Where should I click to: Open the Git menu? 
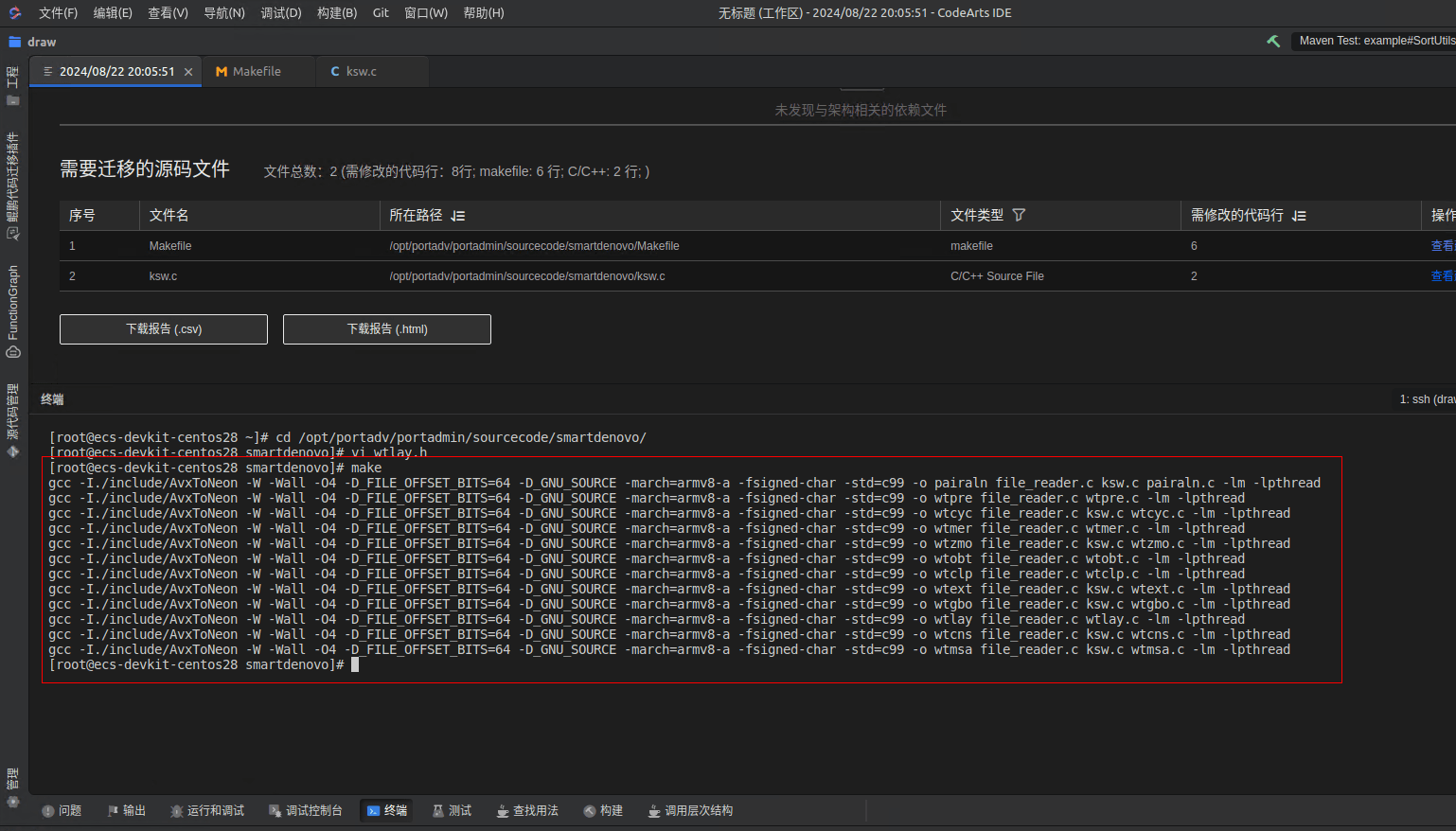coord(381,13)
